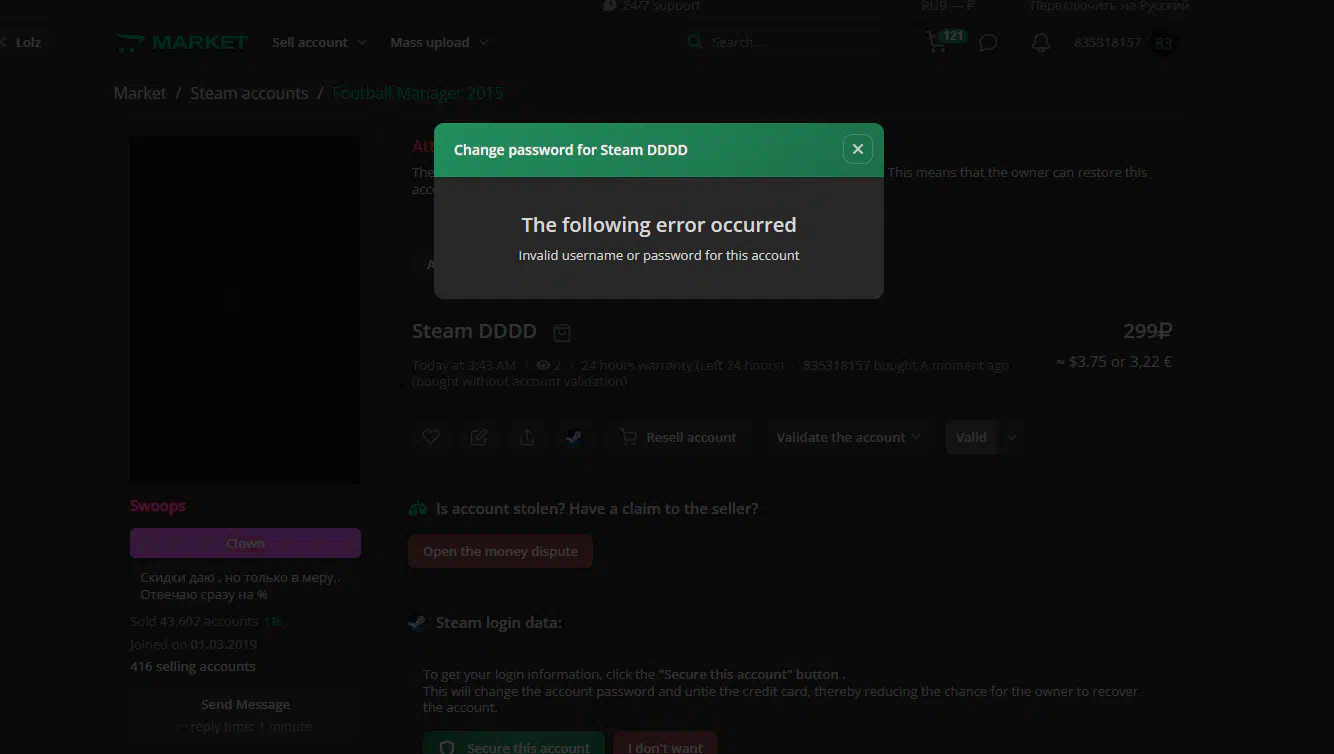Click the Invalid username or password error text
The width and height of the screenshot is (1334, 754).
click(659, 255)
